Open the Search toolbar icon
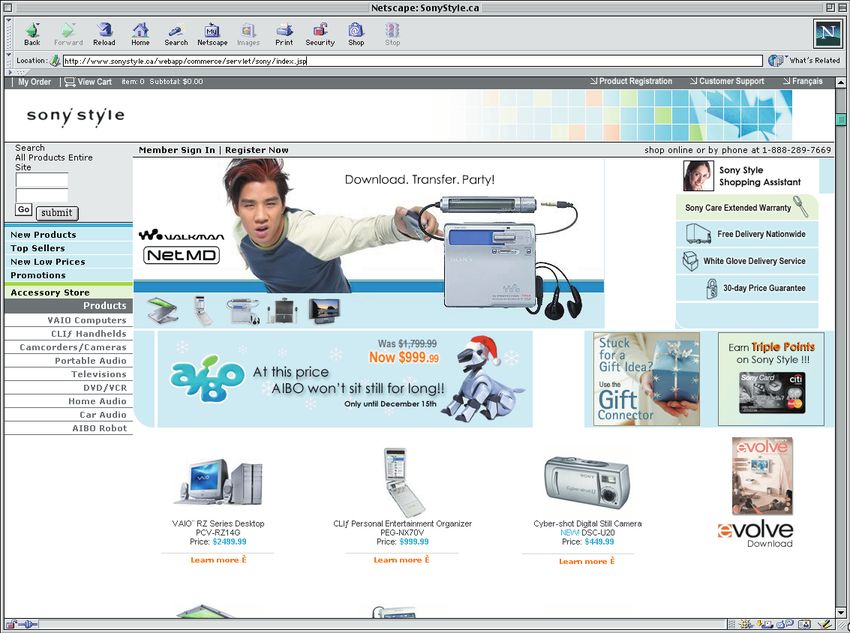850x633 pixels. (x=176, y=34)
